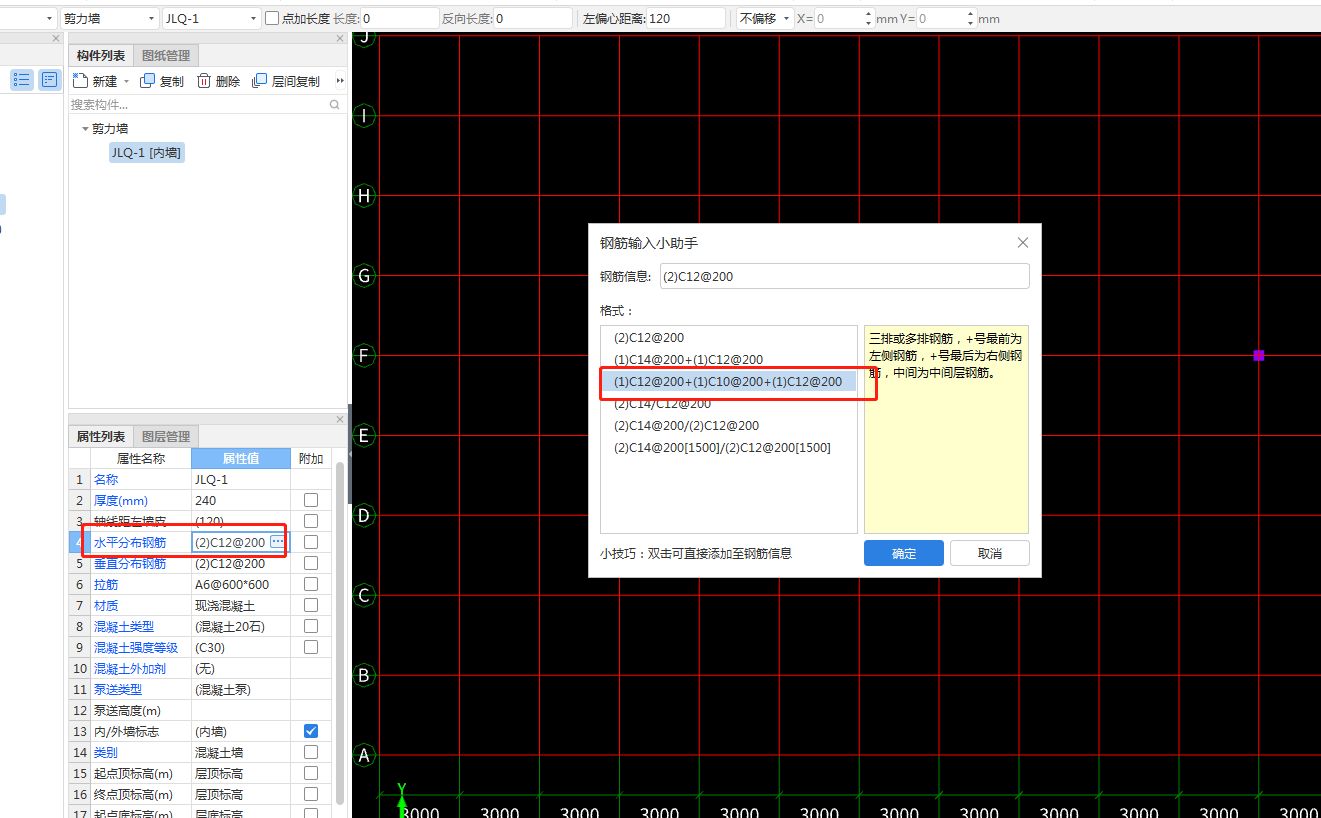The image size is (1321, 818).
Task: Click the 层间复制 icon
Action: pyautogui.click(x=260, y=81)
